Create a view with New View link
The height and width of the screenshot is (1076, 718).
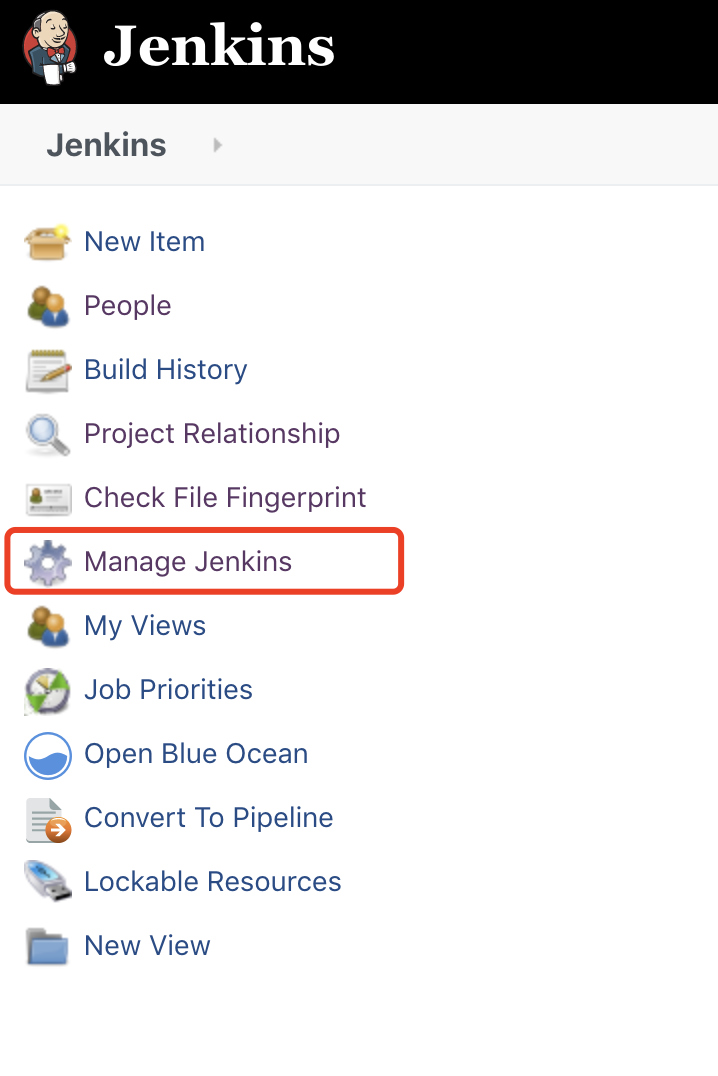pyautogui.click(x=147, y=946)
